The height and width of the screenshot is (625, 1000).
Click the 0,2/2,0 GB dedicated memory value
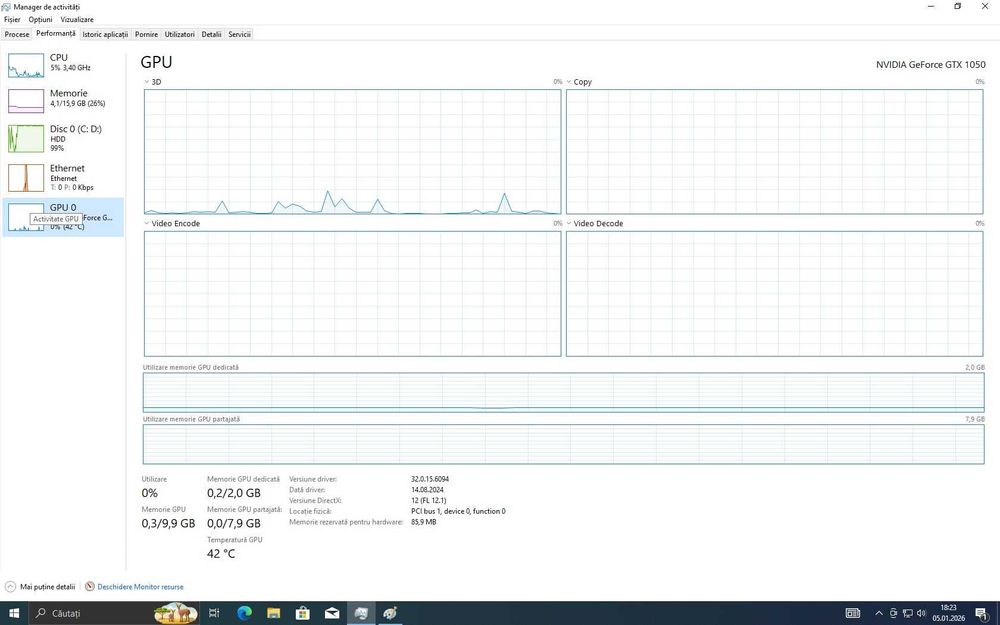[x=234, y=493]
